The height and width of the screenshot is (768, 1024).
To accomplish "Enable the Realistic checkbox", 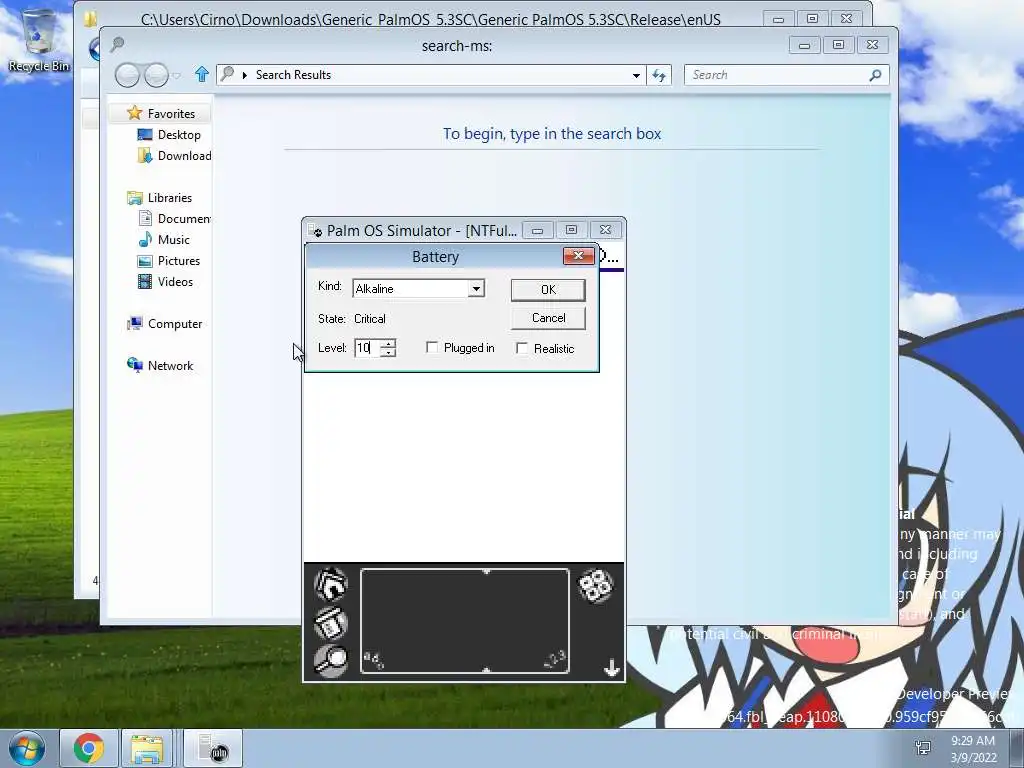I will 522,348.
